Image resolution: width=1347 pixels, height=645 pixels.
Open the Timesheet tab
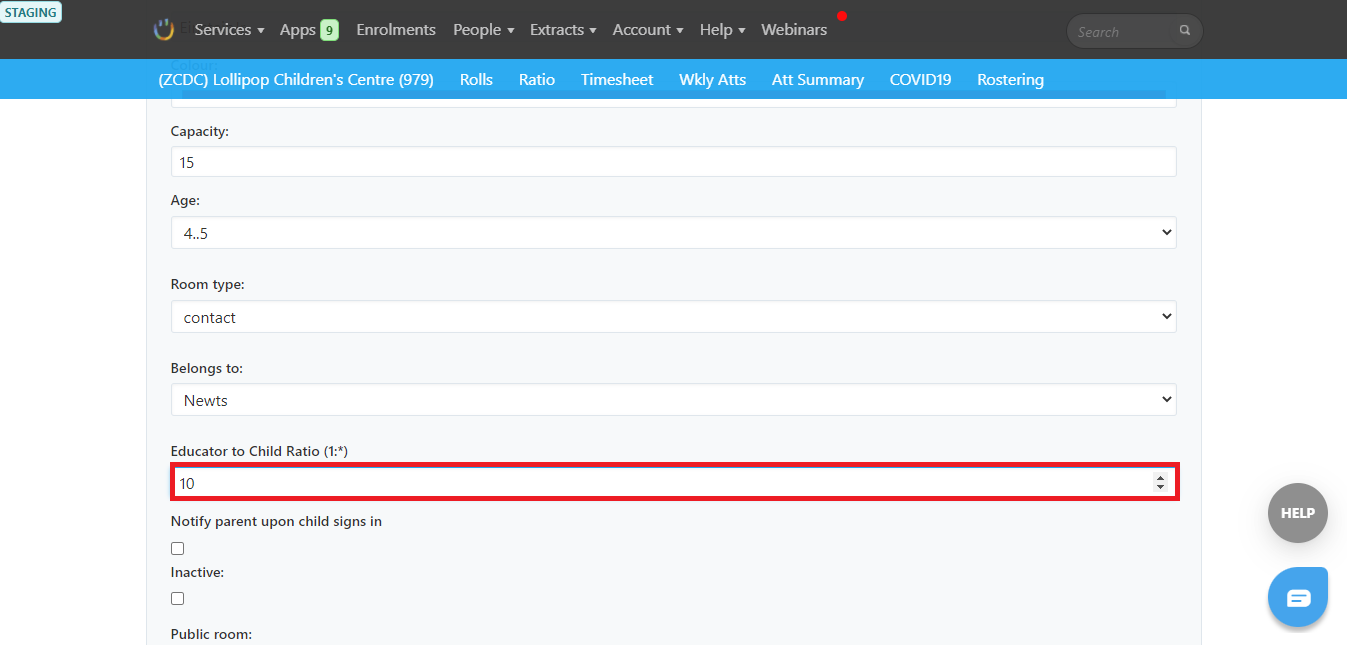tap(617, 80)
